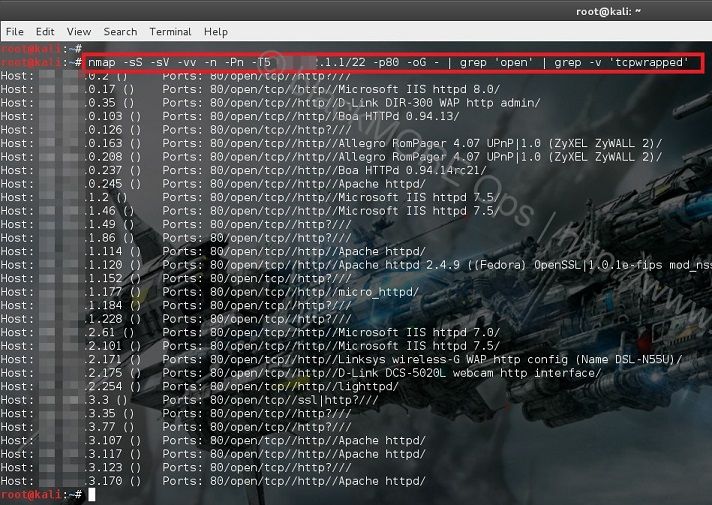Open the Terminal menu
Viewport: 712px width, 505px height.
[x=170, y=32]
